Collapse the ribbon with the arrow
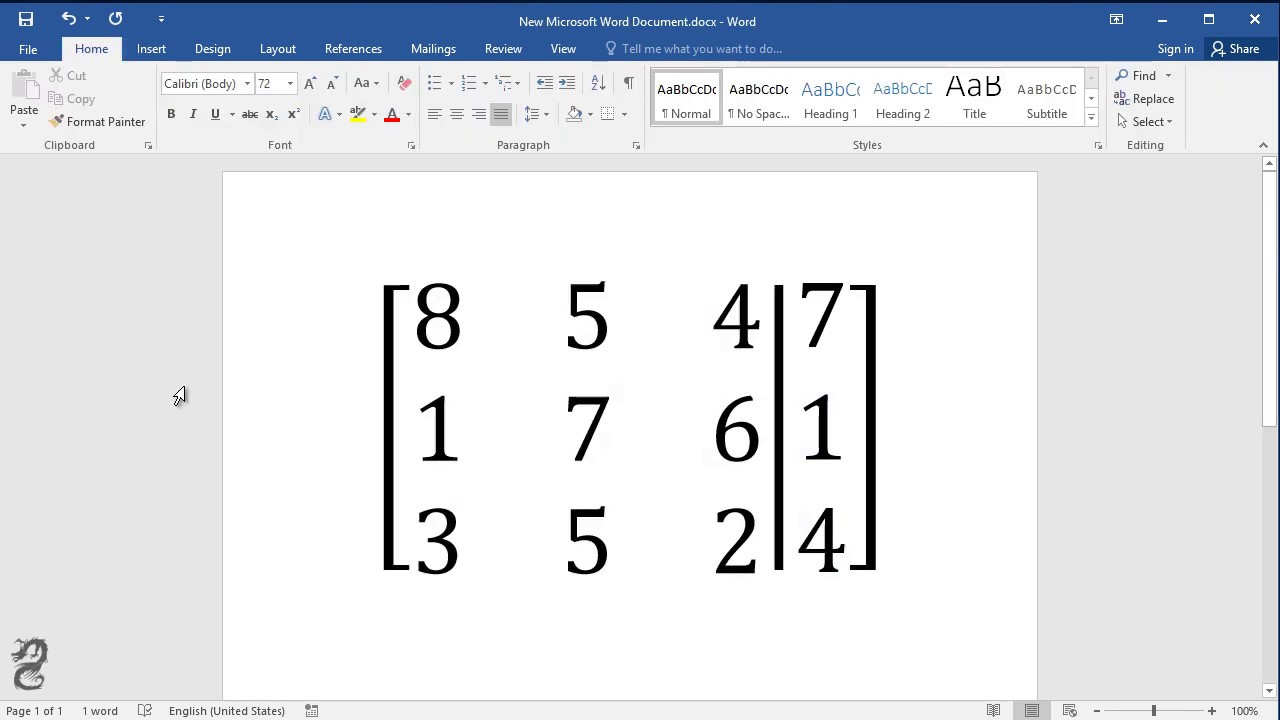Screen dimensions: 1280x720 1263,145
